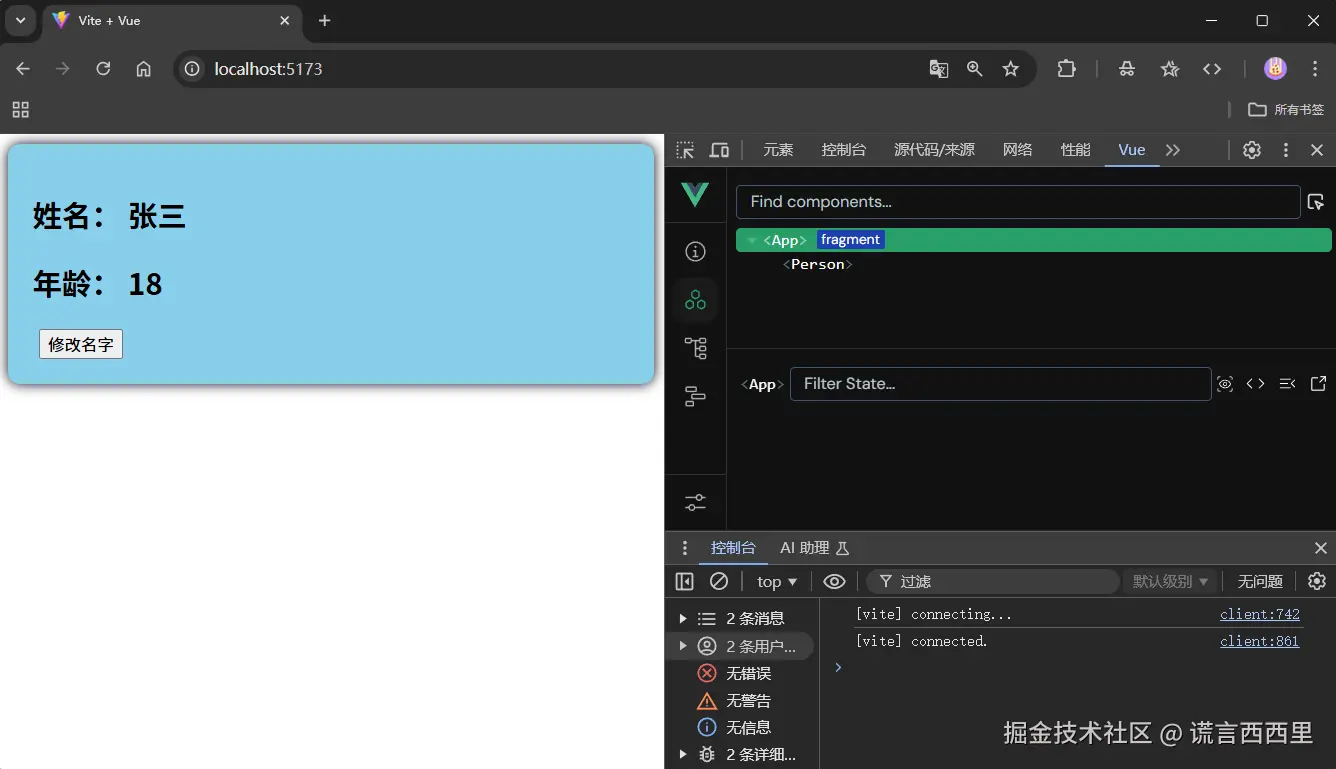Show more DevTools tabs chevron

pos(1173,150)
